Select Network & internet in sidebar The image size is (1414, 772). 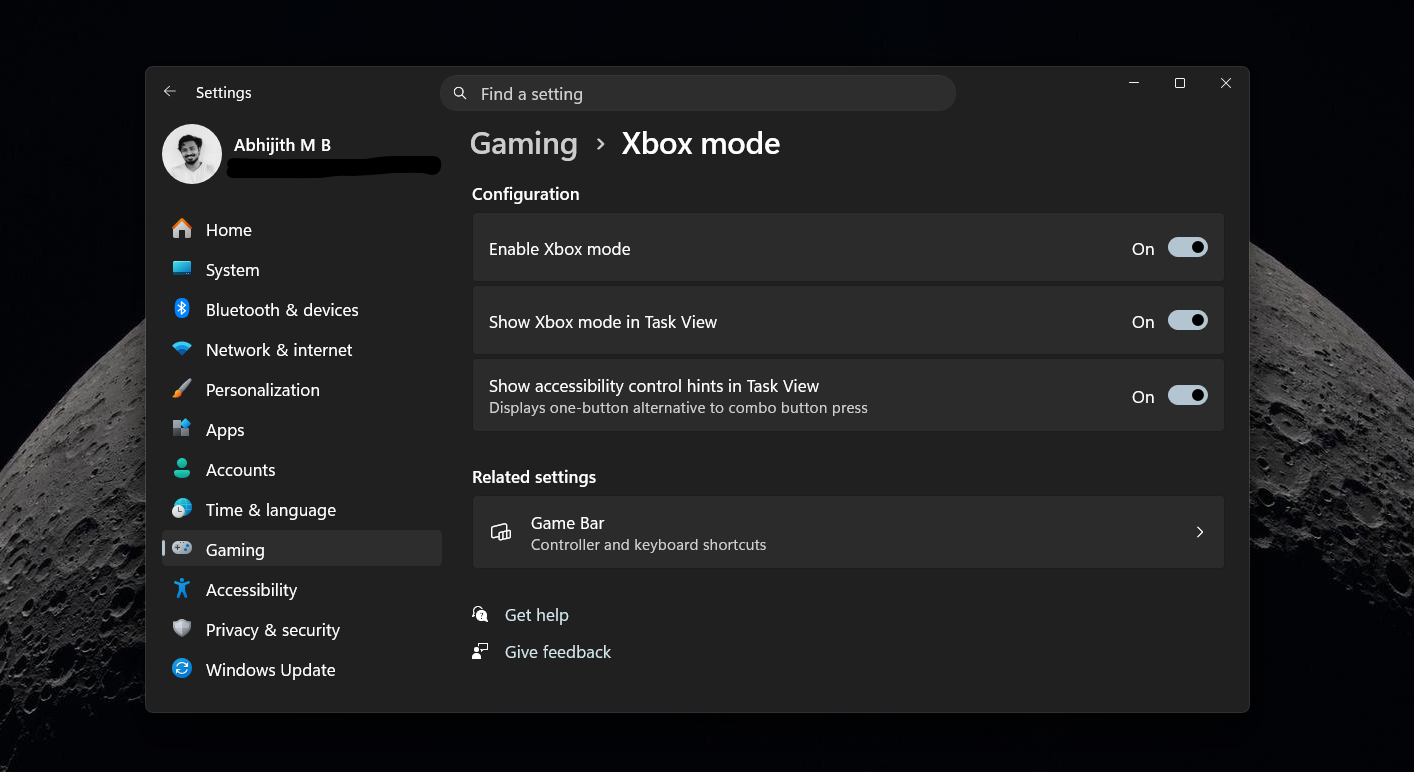302,349
